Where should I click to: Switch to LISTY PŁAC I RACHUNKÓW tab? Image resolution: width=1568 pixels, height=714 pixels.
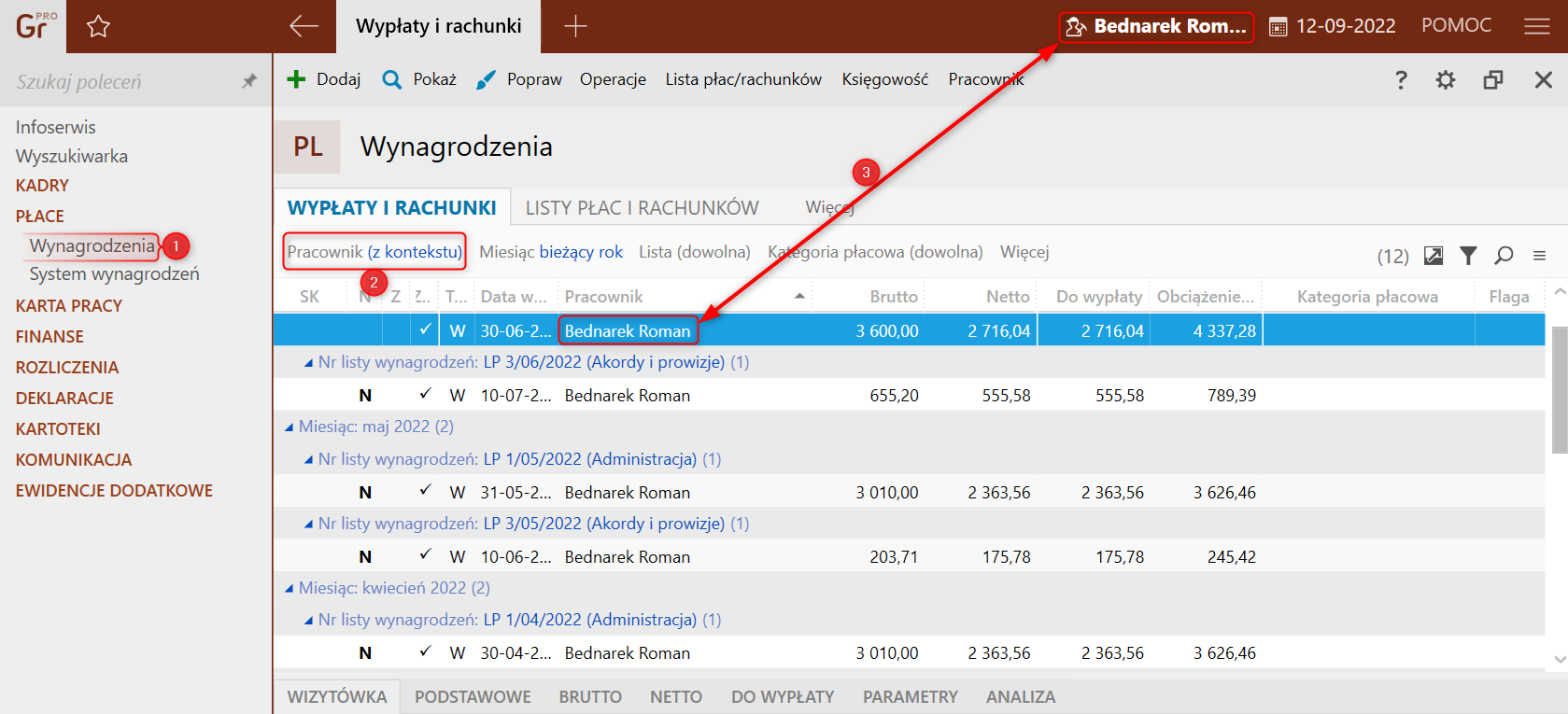coord(642,208)
